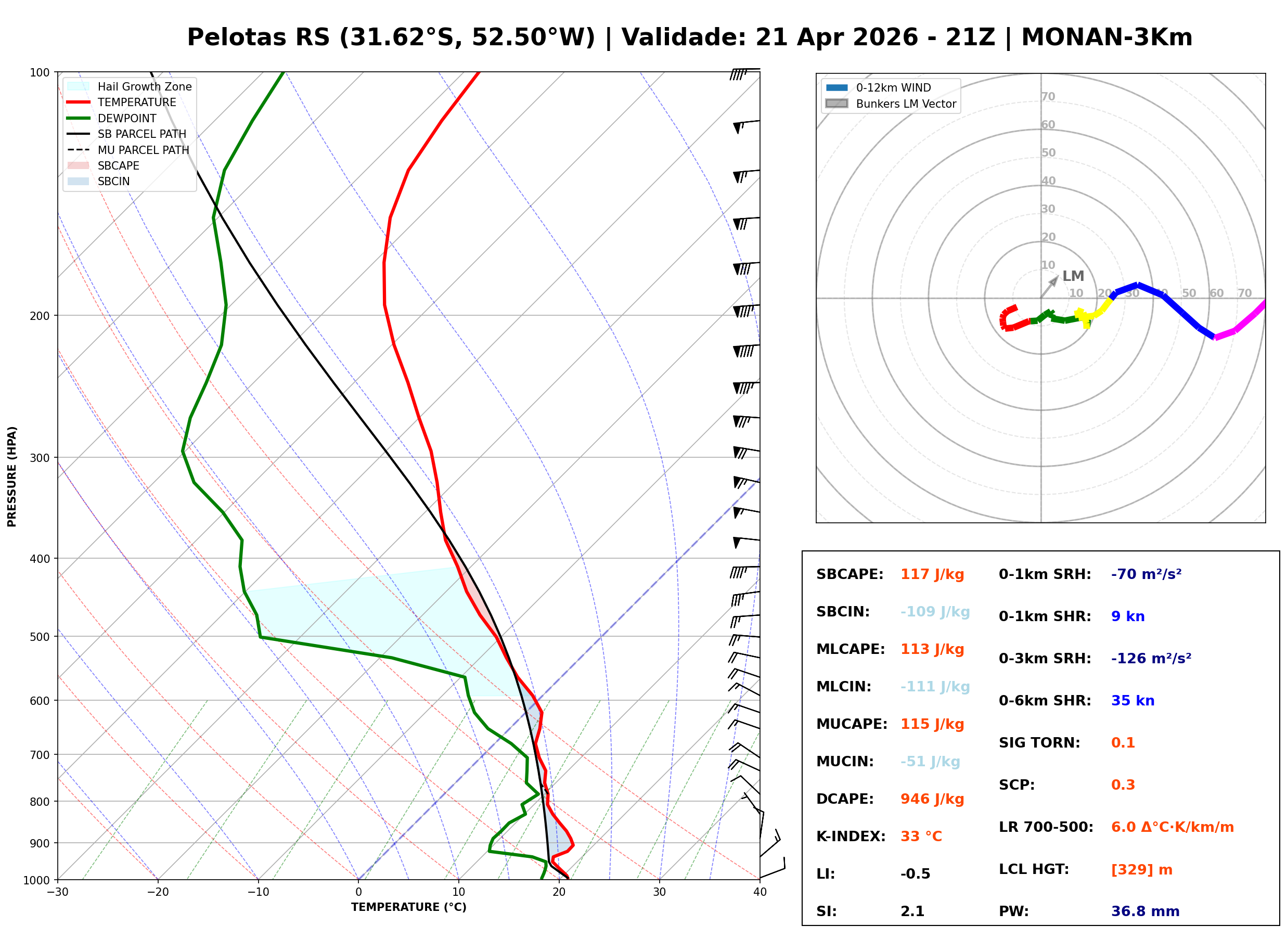
Task: Click the Hail Growth Zone legend swatch
Action: pos(79,86)
